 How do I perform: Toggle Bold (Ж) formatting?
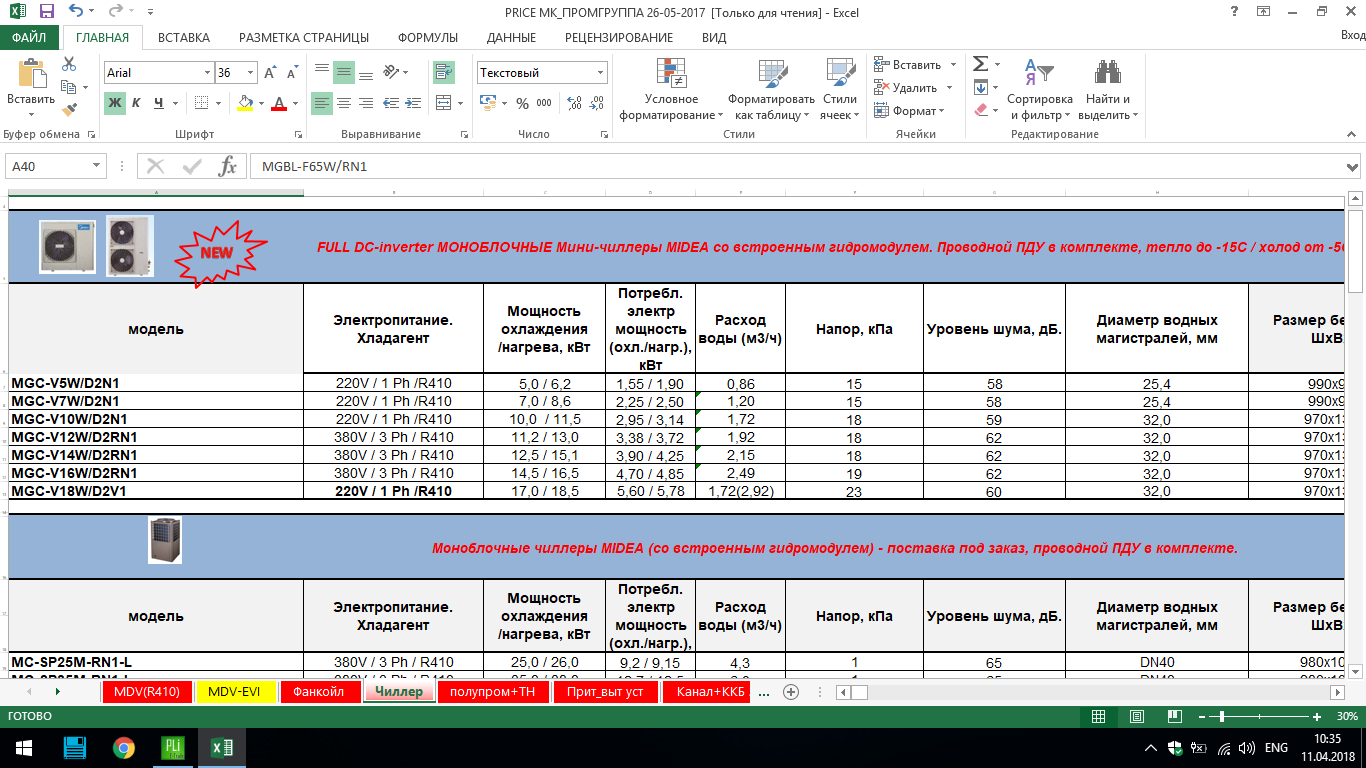(x=115, y=103)
